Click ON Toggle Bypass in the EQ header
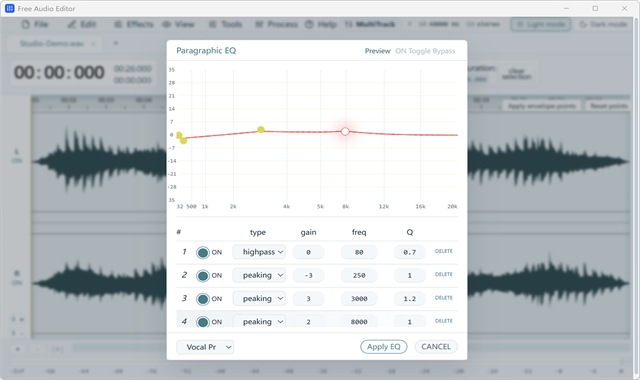 pyautogui.click(x=425, y=51)
